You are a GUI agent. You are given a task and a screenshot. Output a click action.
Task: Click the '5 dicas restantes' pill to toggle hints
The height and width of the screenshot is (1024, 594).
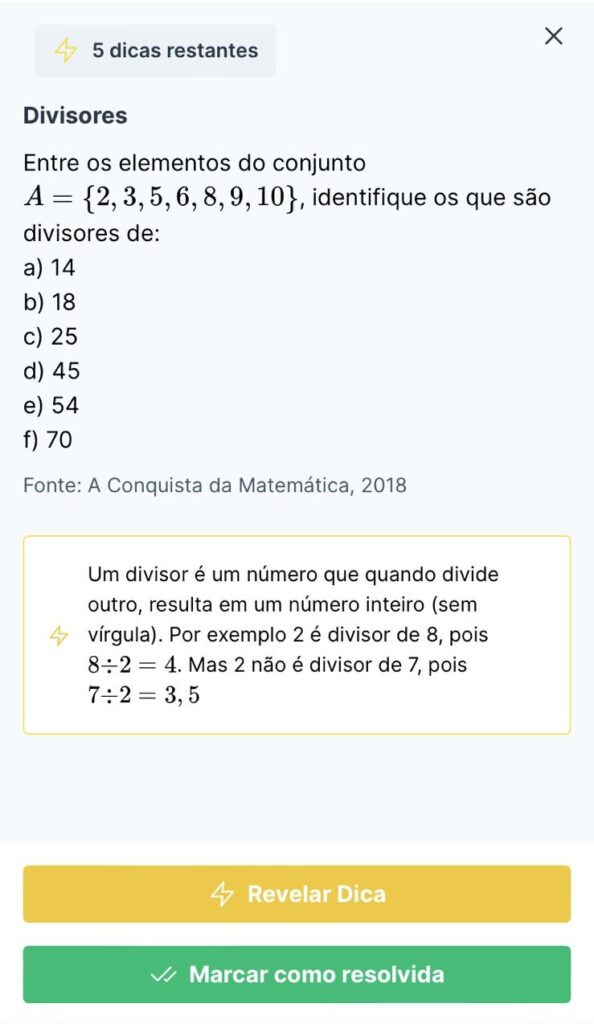155,48
